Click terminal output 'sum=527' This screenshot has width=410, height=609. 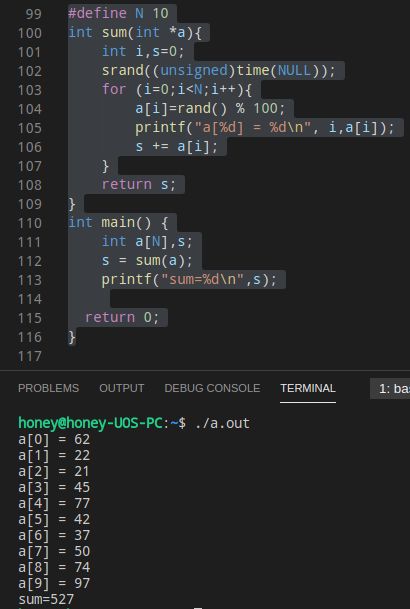(46, 599)
